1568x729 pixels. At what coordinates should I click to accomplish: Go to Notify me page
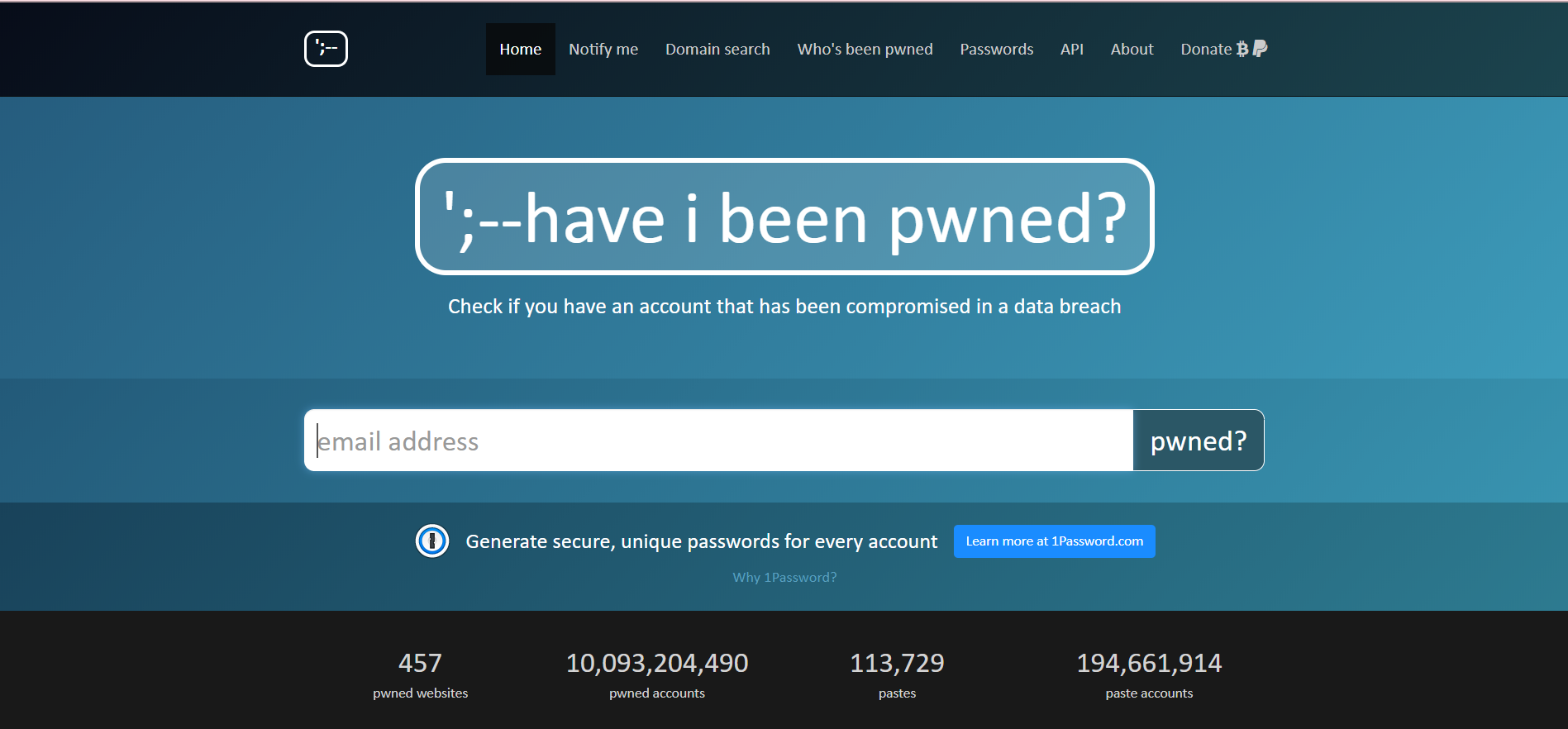[603, 50]
